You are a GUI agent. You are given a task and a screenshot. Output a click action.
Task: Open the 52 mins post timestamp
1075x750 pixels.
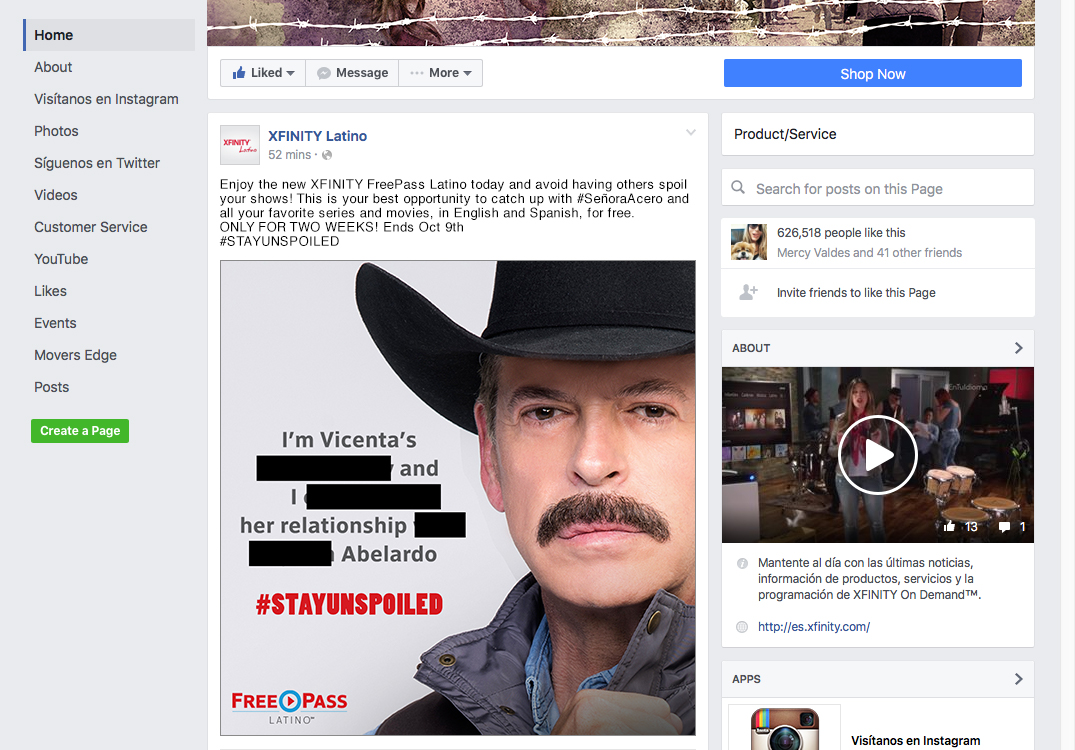(289, 155)
